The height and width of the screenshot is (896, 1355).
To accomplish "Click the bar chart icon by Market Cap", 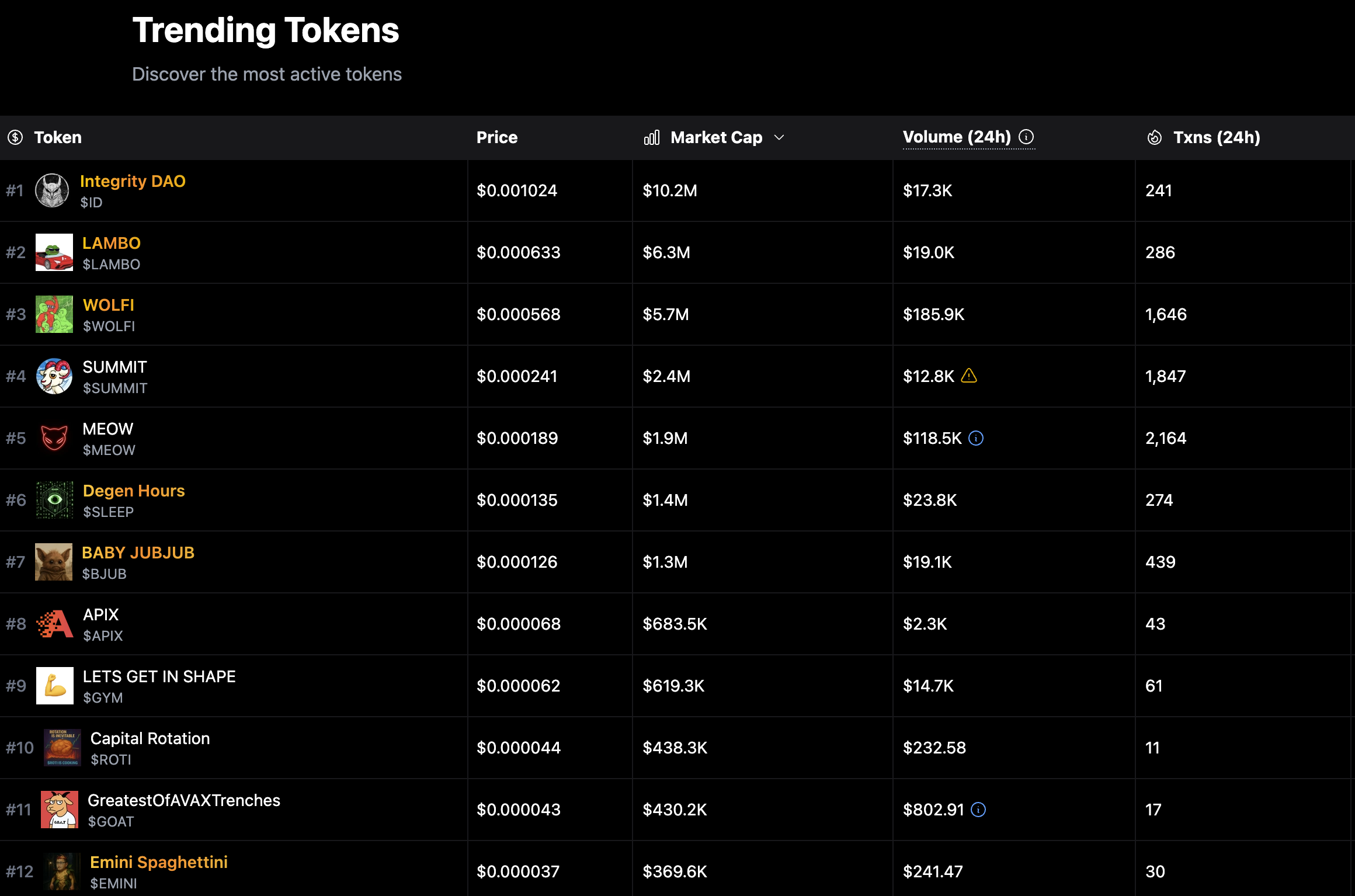I will pyautogui.click(x=652, y=137).
